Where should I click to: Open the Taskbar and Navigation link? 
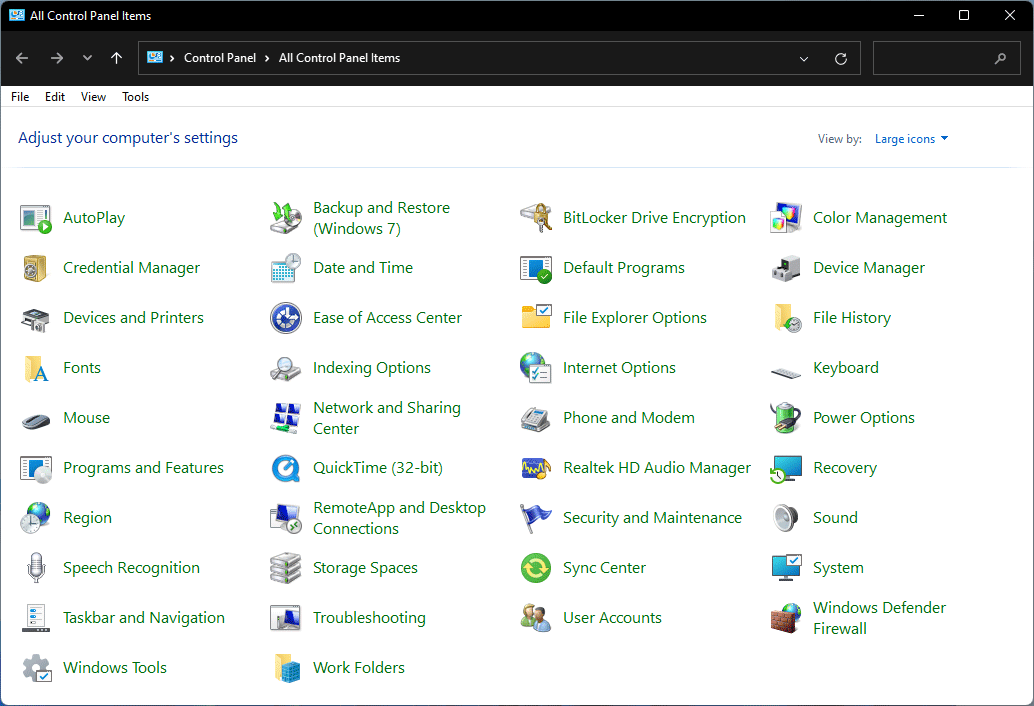(144, 618)
